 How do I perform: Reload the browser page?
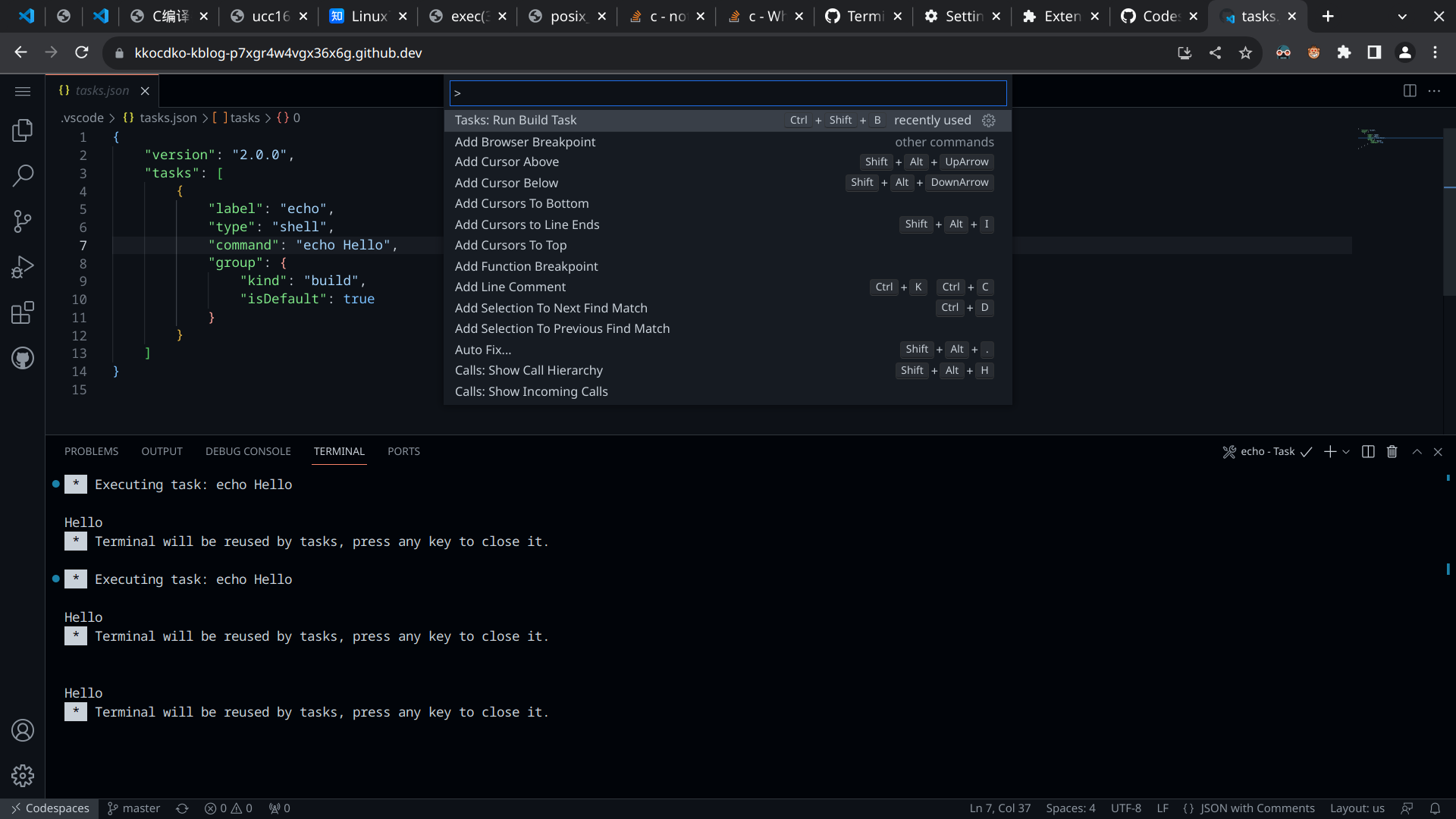pos(82,52)
